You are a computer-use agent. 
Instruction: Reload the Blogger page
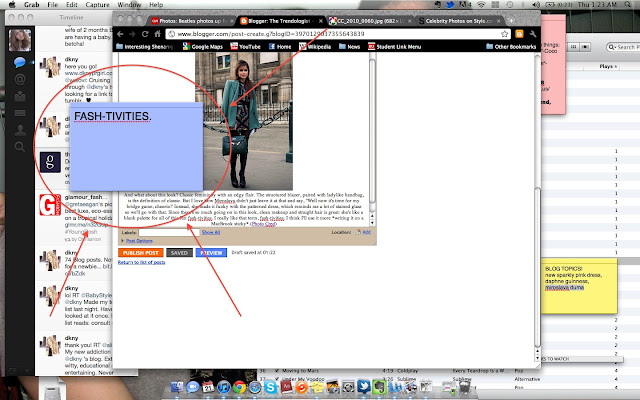(145, 34)
